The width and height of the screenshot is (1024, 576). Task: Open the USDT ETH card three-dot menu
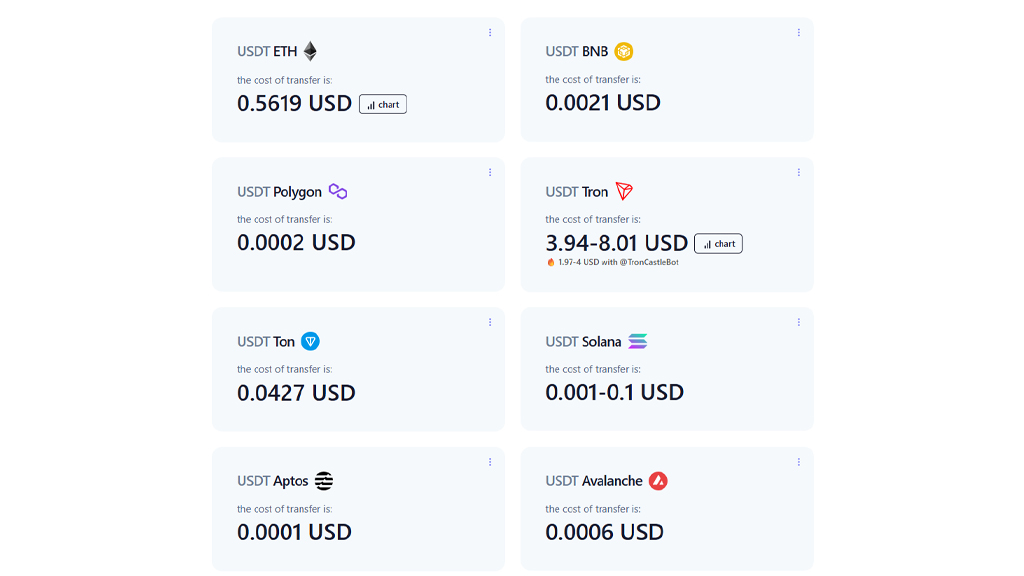[490, 33]
